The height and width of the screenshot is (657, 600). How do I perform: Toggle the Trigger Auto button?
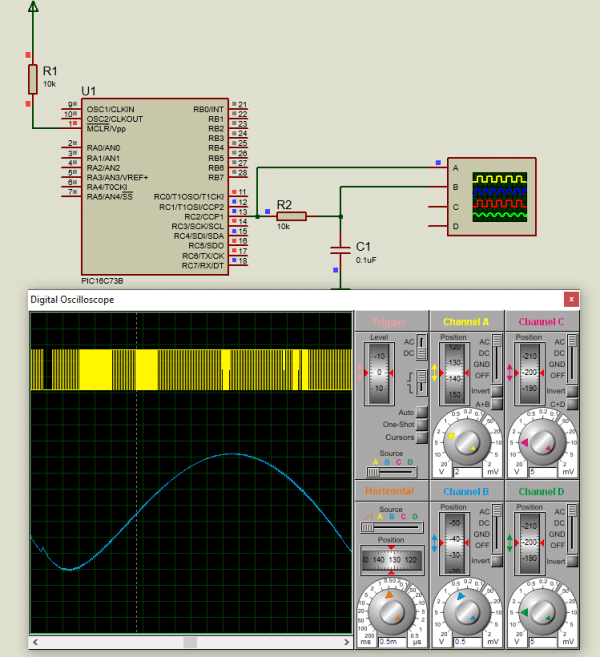point(422,412)
